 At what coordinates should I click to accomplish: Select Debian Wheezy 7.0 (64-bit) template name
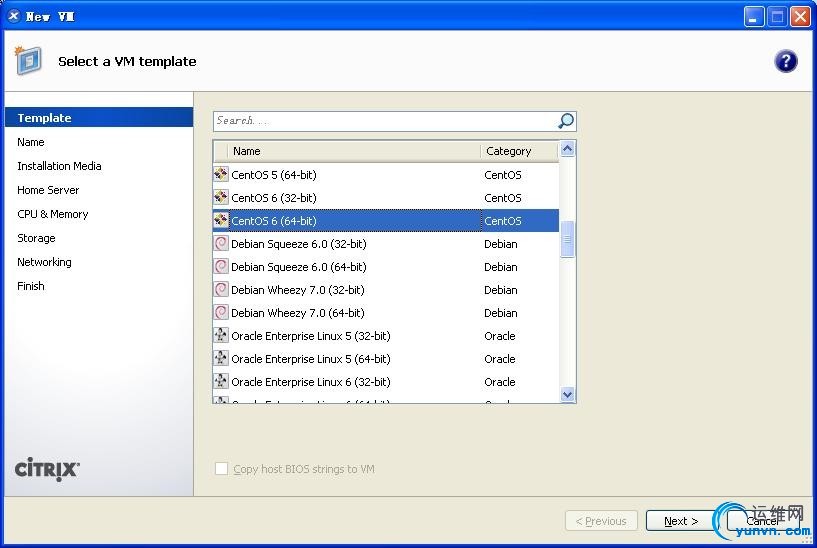click(298, 312)
